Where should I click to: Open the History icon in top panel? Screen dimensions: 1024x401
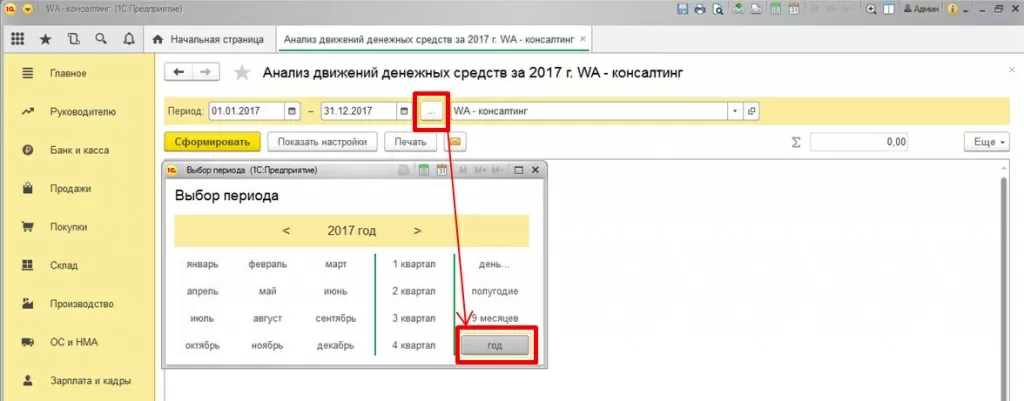[x=73, y=39]
